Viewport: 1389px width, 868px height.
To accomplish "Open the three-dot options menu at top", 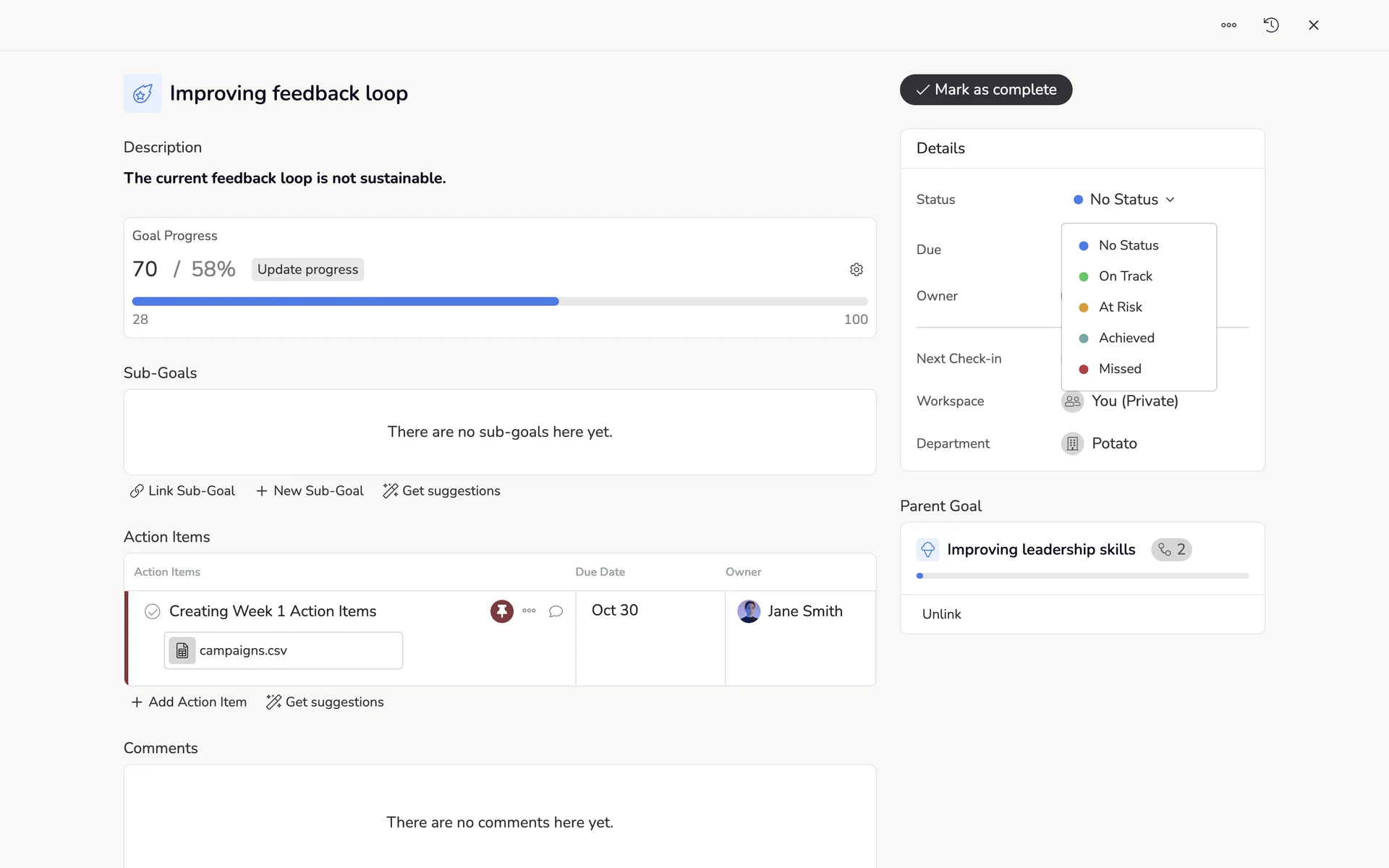I will click(x=1228, y=25).
